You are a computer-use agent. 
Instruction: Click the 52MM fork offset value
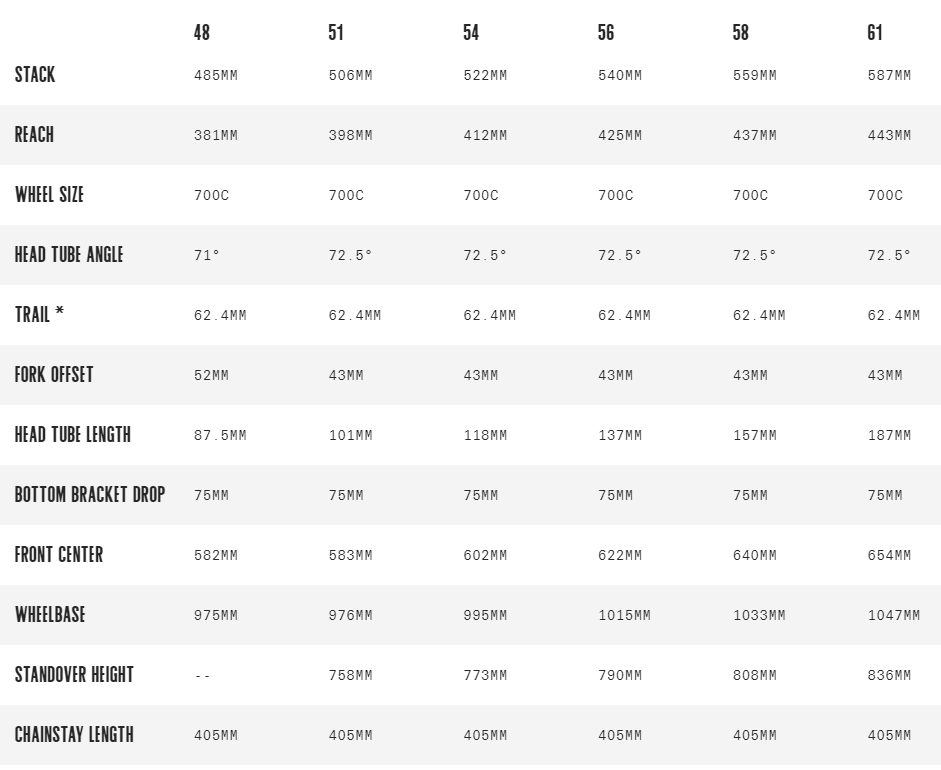(x=211, y=376)
